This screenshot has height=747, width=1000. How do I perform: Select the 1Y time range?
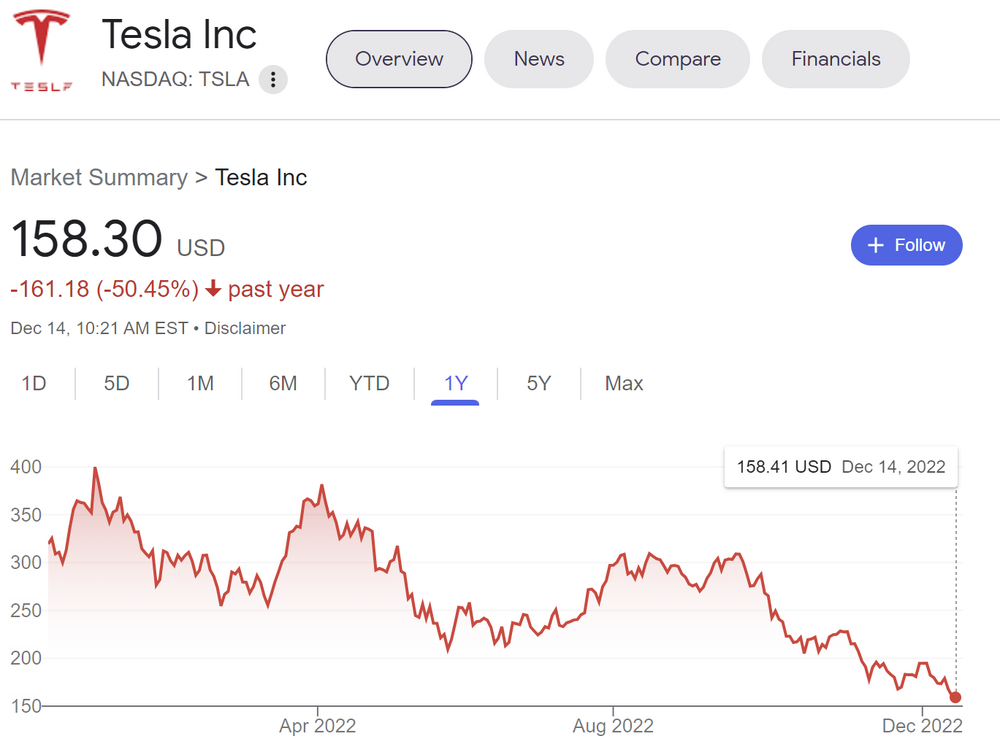pos(456,383)
